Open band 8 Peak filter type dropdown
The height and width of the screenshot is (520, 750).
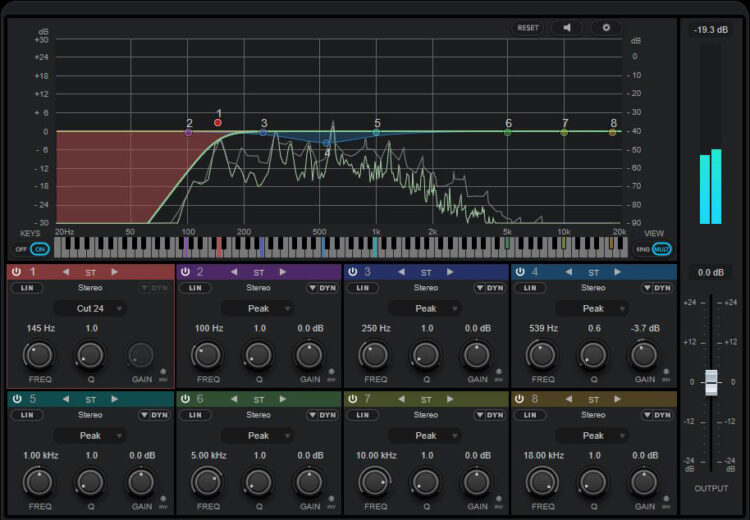coord(593,436)
